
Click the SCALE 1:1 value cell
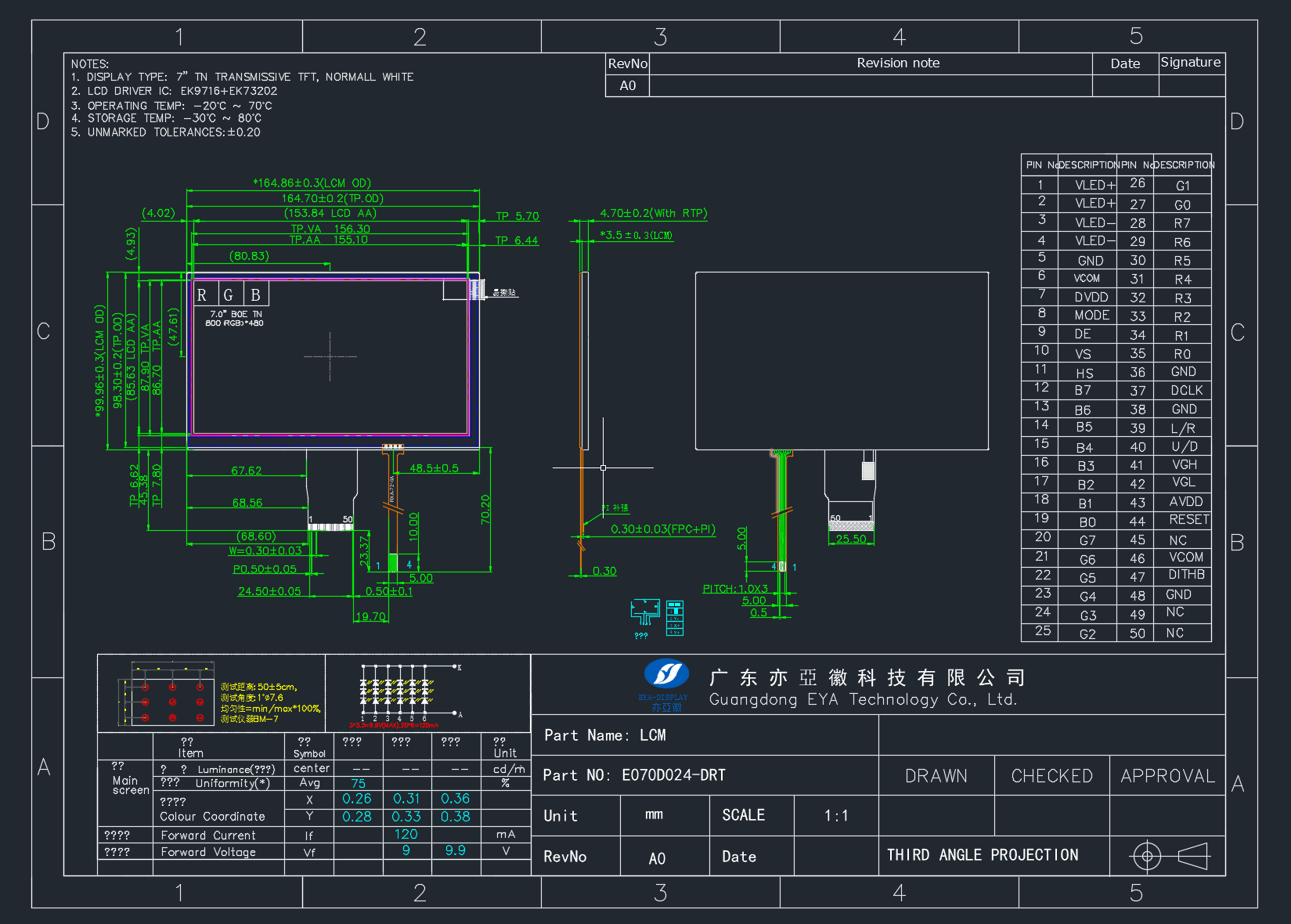[x=836, y=816]
